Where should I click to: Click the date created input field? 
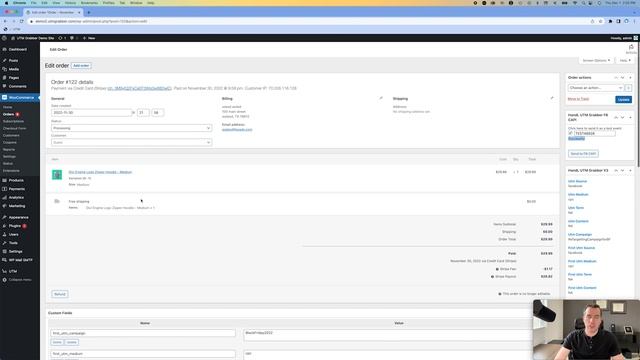91,113
